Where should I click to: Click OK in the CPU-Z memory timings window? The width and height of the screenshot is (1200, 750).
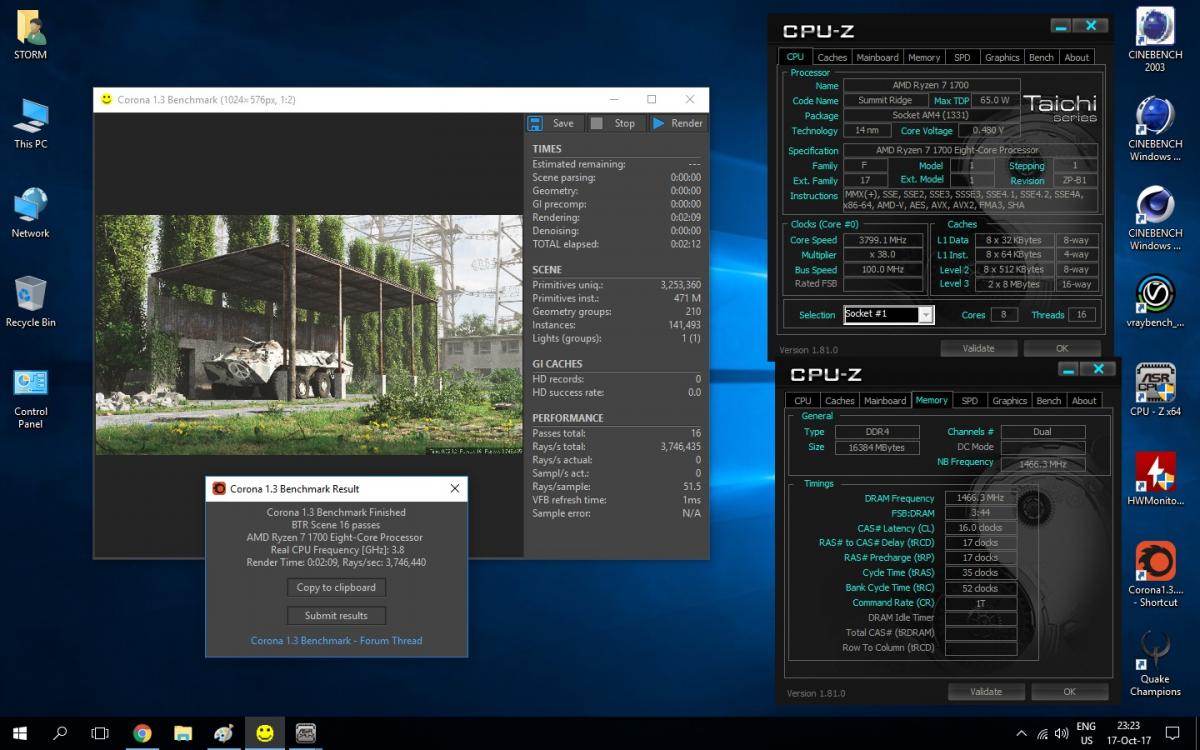[1070, 691]
